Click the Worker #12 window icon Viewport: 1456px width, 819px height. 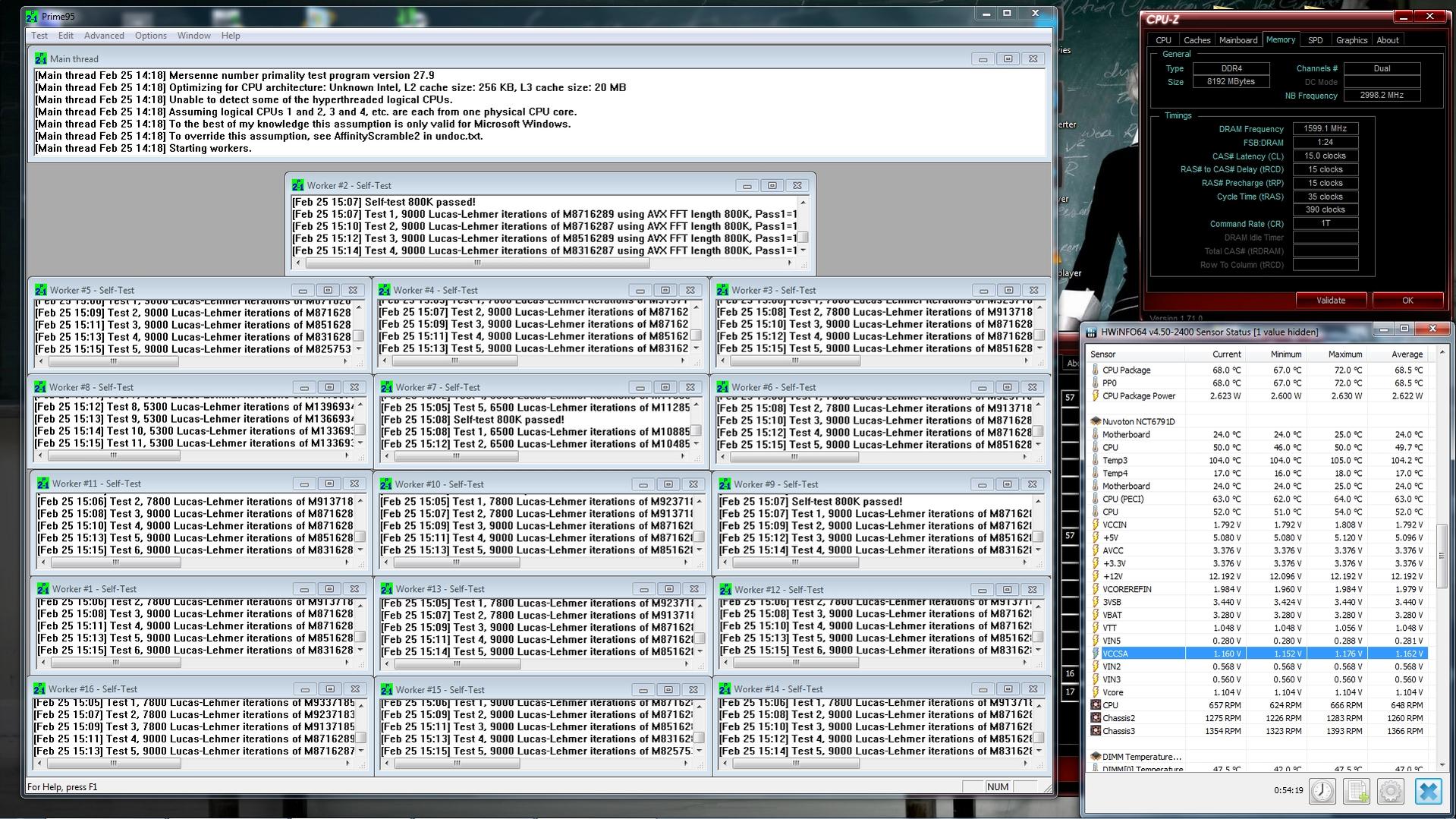tap(725, 590)
